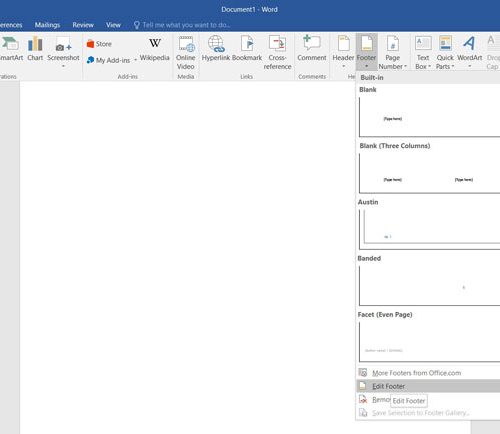Screen dimensions: 500x434
Task: Insert a Hyperlink
Action: pos(216,49)
